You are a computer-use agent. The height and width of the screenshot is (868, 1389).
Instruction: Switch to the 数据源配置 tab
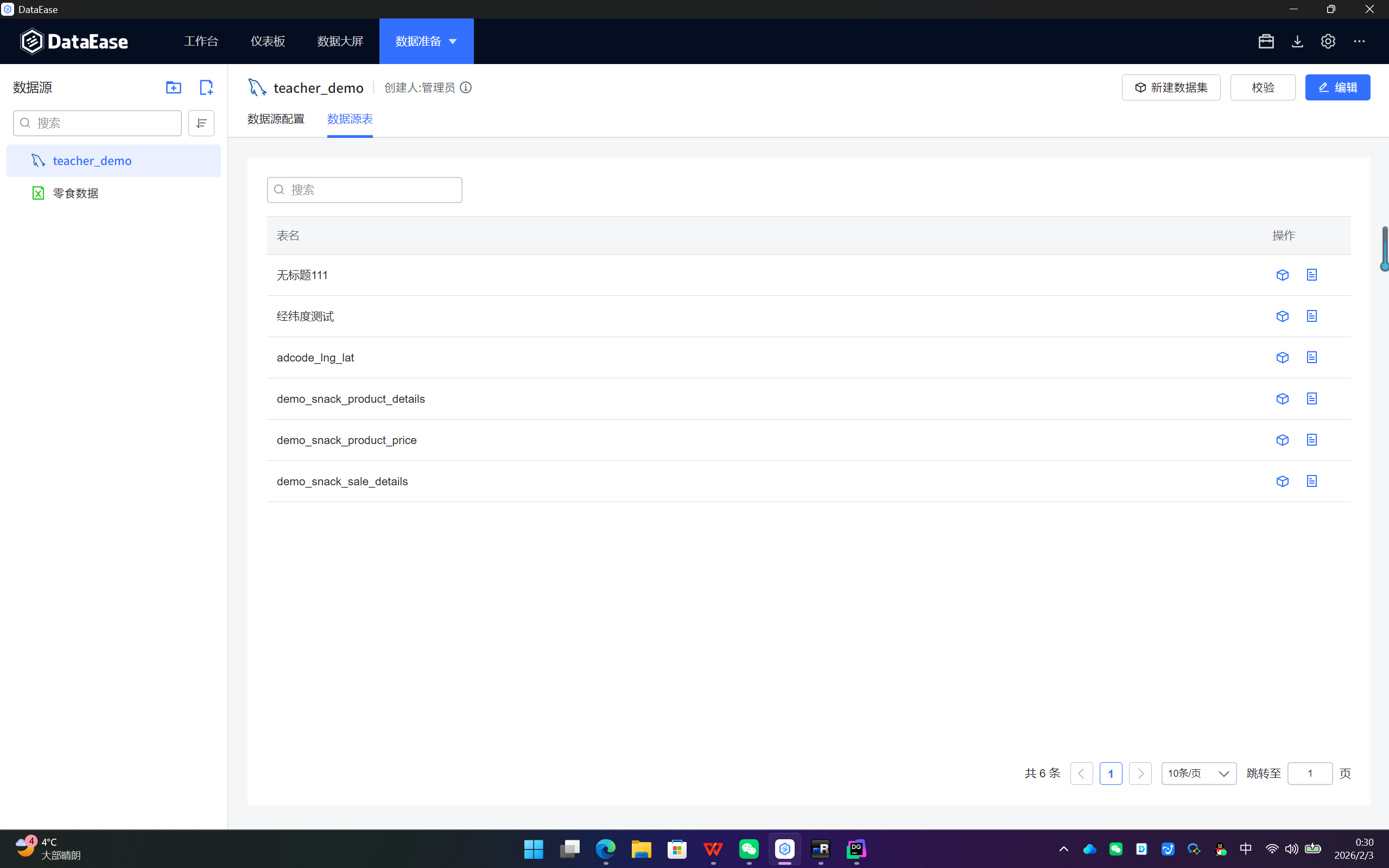276,119
